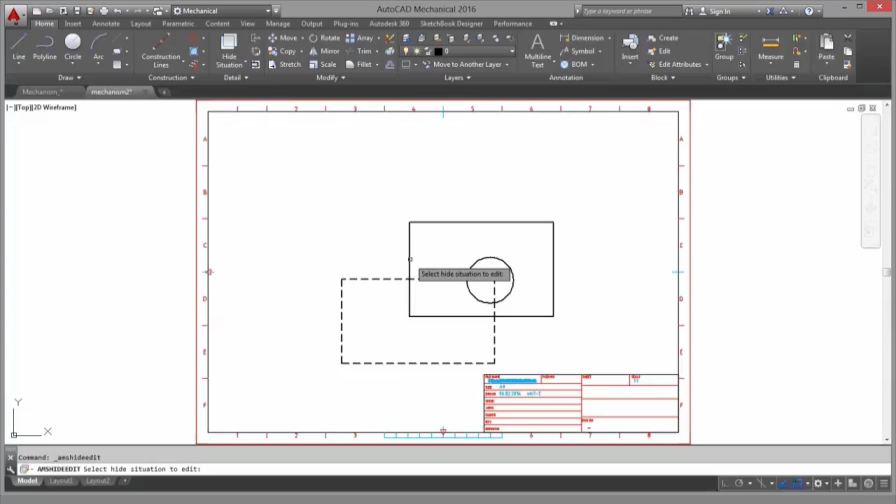This screenshot has width=896, height=504.
Task: Select the Arc tool
Action: pyautogui.click(x=98, y=47)
